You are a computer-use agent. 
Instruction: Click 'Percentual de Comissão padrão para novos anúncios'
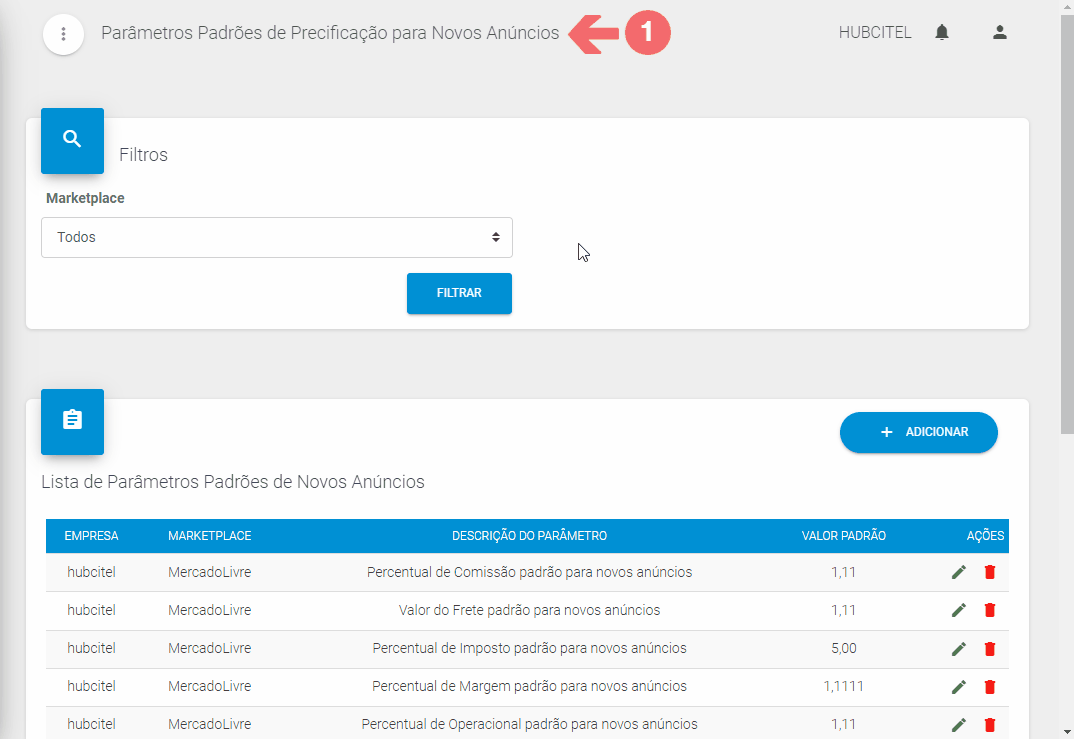click(x=529, y=572)
